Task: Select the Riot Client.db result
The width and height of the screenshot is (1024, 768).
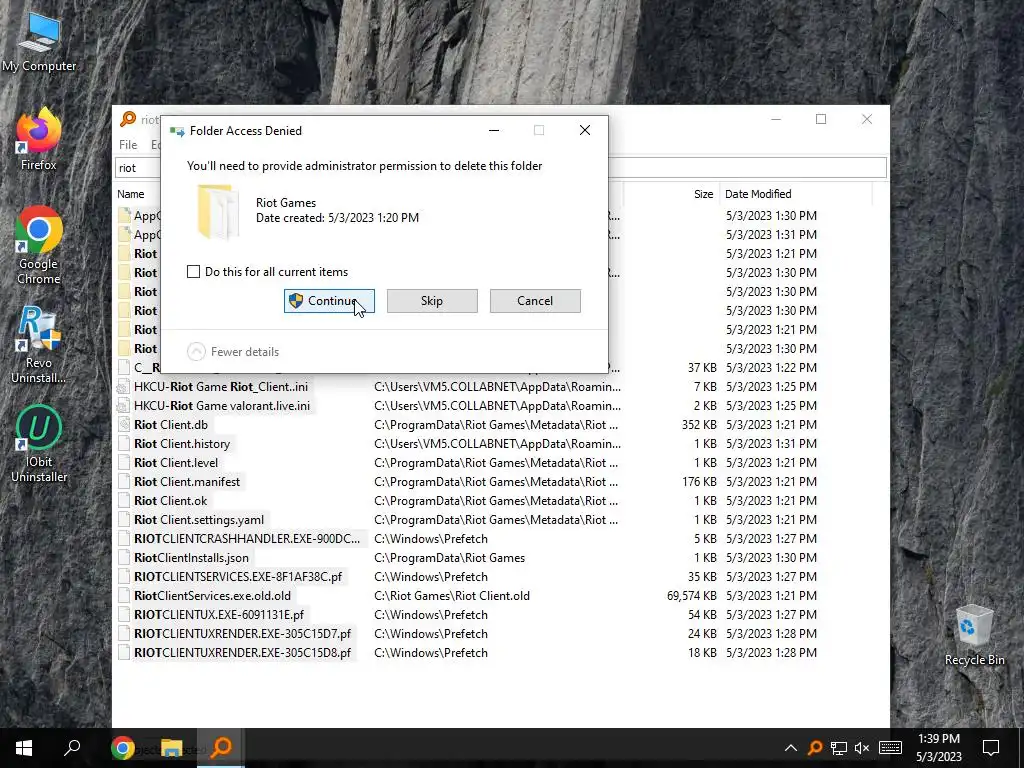Action: (x=171, y=424)
